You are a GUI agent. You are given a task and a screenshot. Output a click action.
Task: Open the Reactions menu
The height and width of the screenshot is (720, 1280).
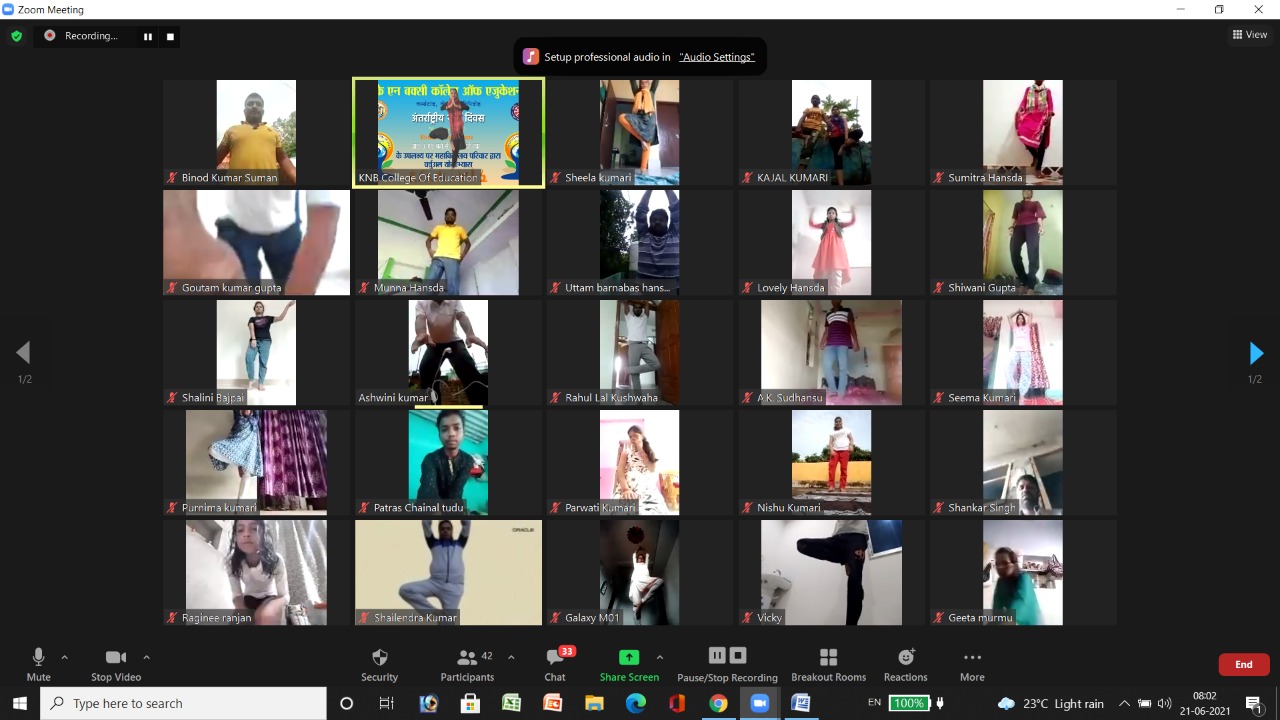pyautogui.click(x=905, y=664)
